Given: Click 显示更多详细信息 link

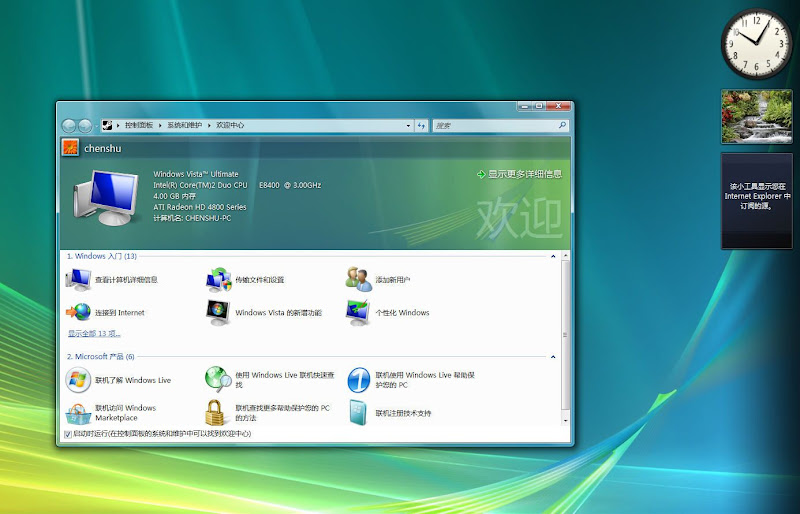Looking at the screenshot, I should pos(525,174).
